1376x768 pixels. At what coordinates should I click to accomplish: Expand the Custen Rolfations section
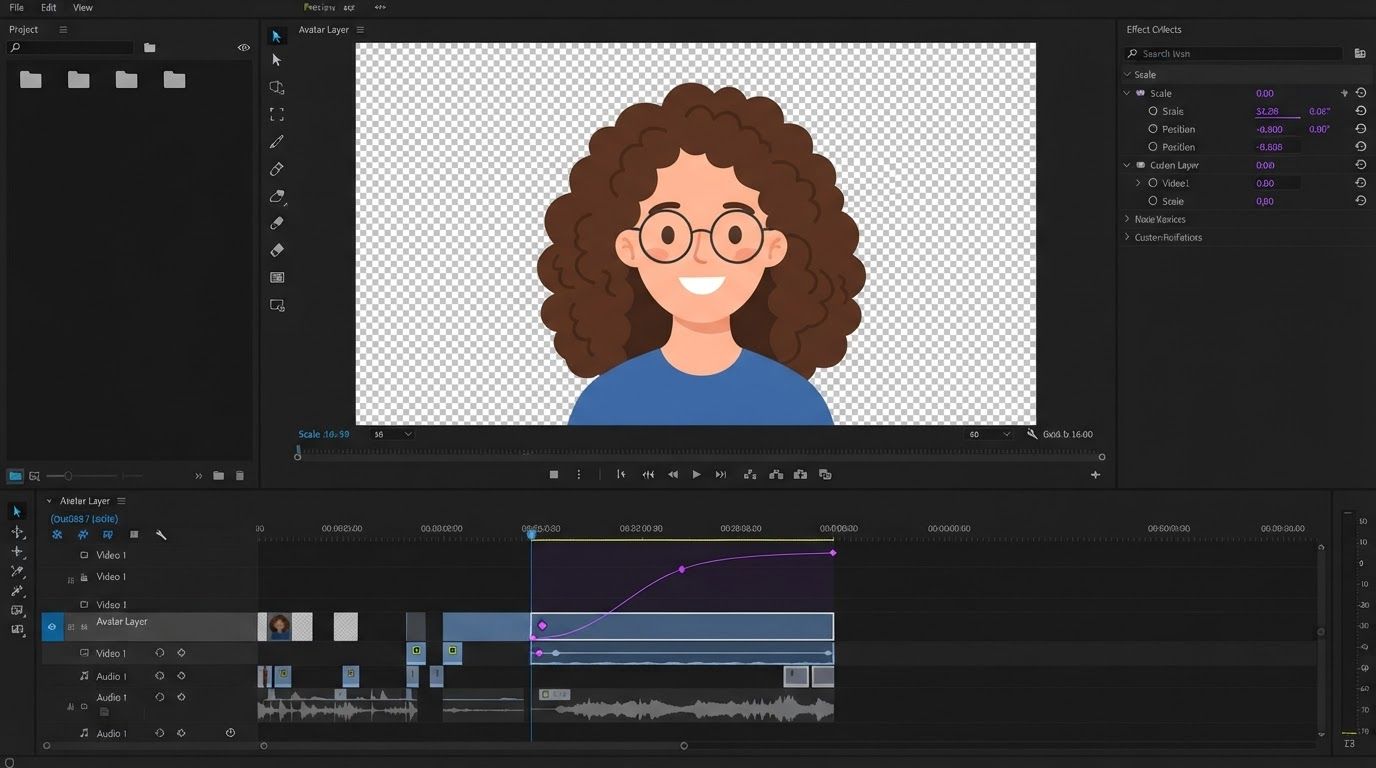[1127, 237]
